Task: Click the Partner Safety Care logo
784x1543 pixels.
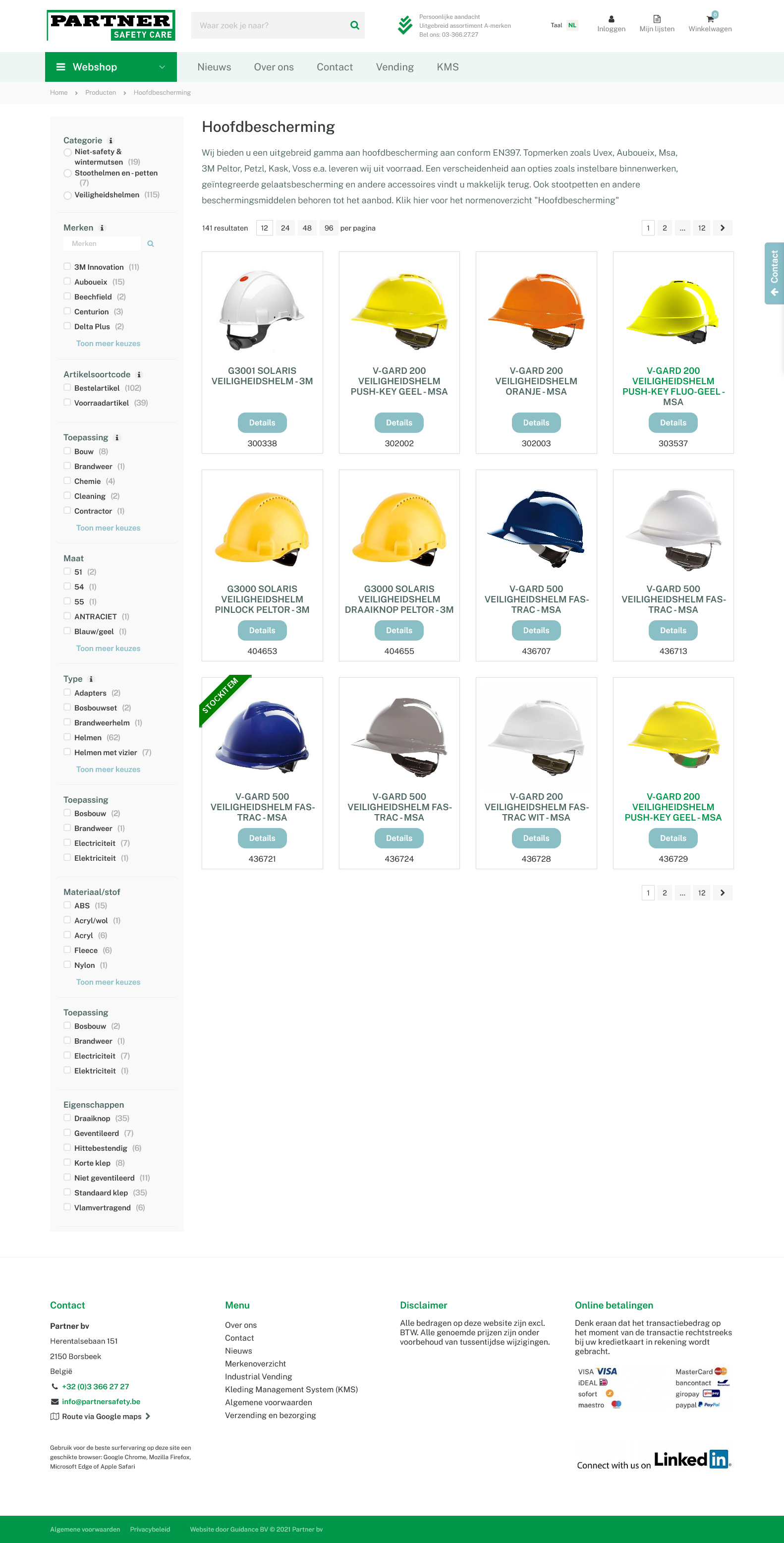Action: click(x=111, y=25)
